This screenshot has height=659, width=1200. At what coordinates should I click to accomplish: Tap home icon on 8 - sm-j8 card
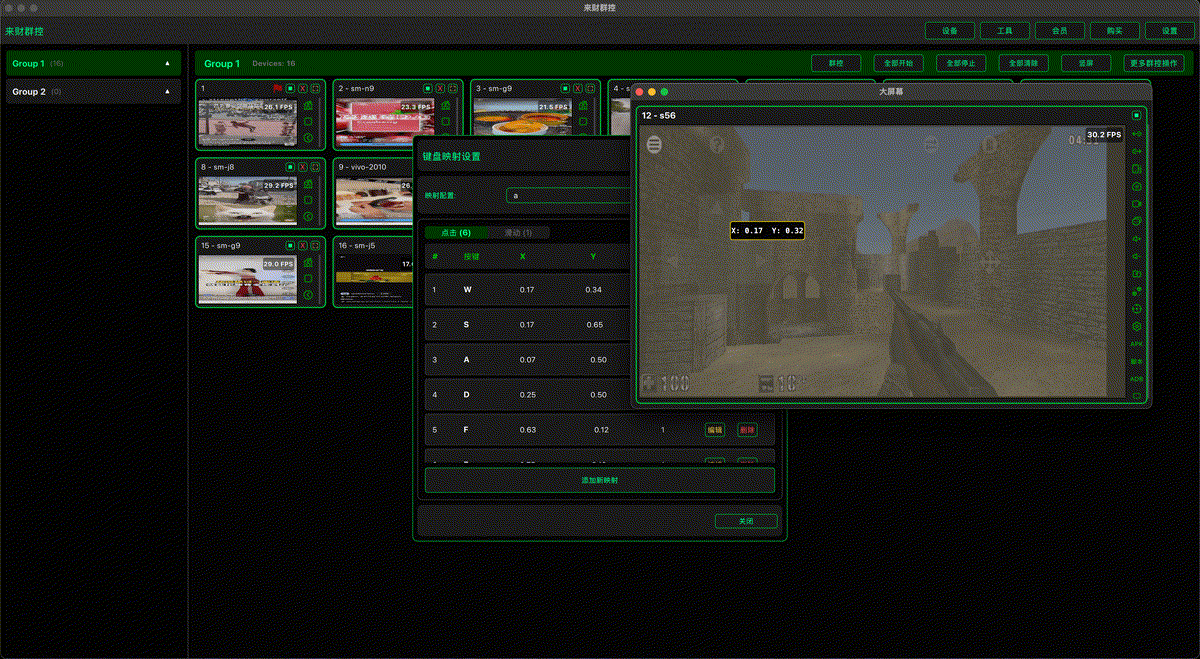click(308, 183)
